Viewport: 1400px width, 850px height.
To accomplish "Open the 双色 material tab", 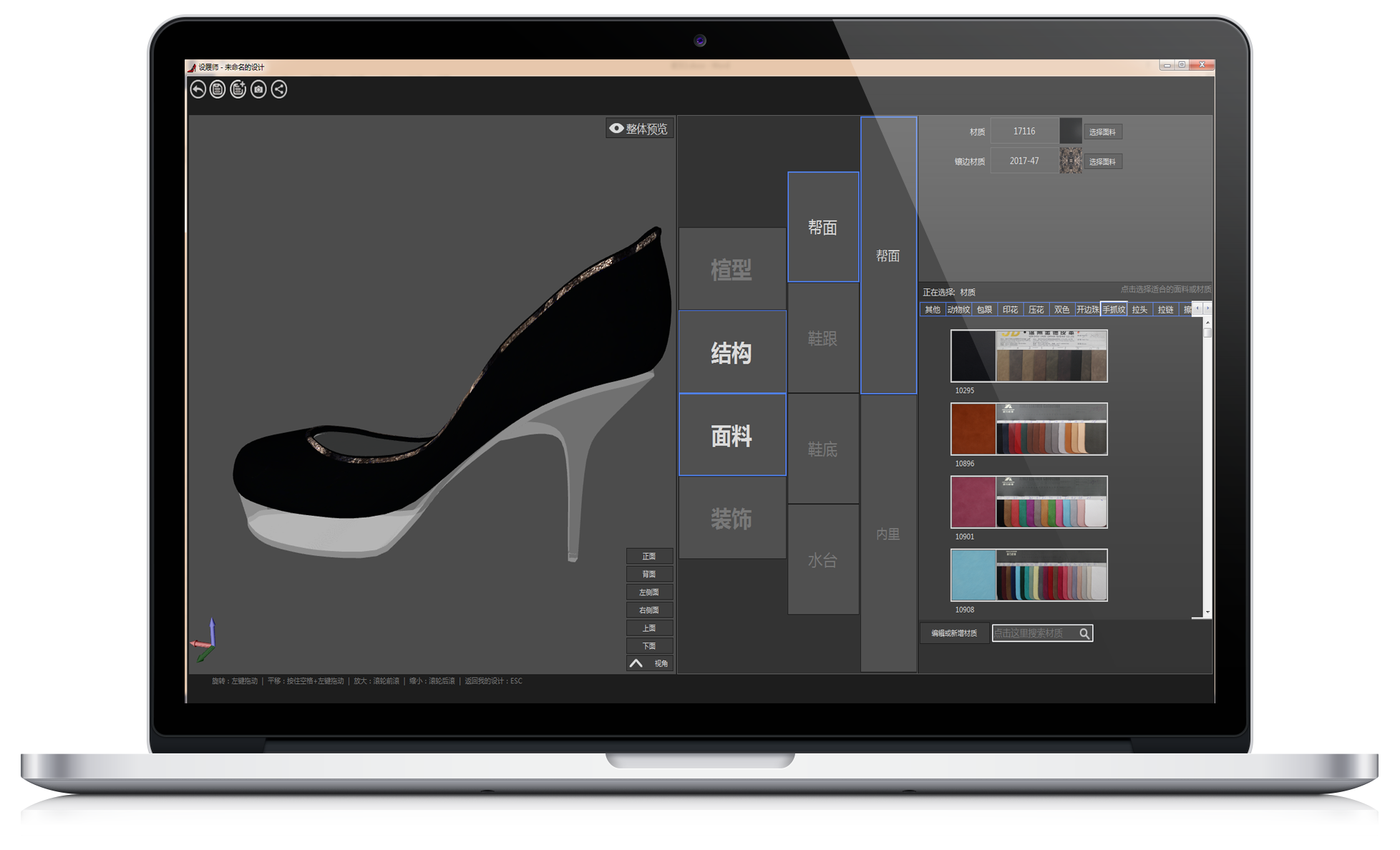I will click(1061, 310).
